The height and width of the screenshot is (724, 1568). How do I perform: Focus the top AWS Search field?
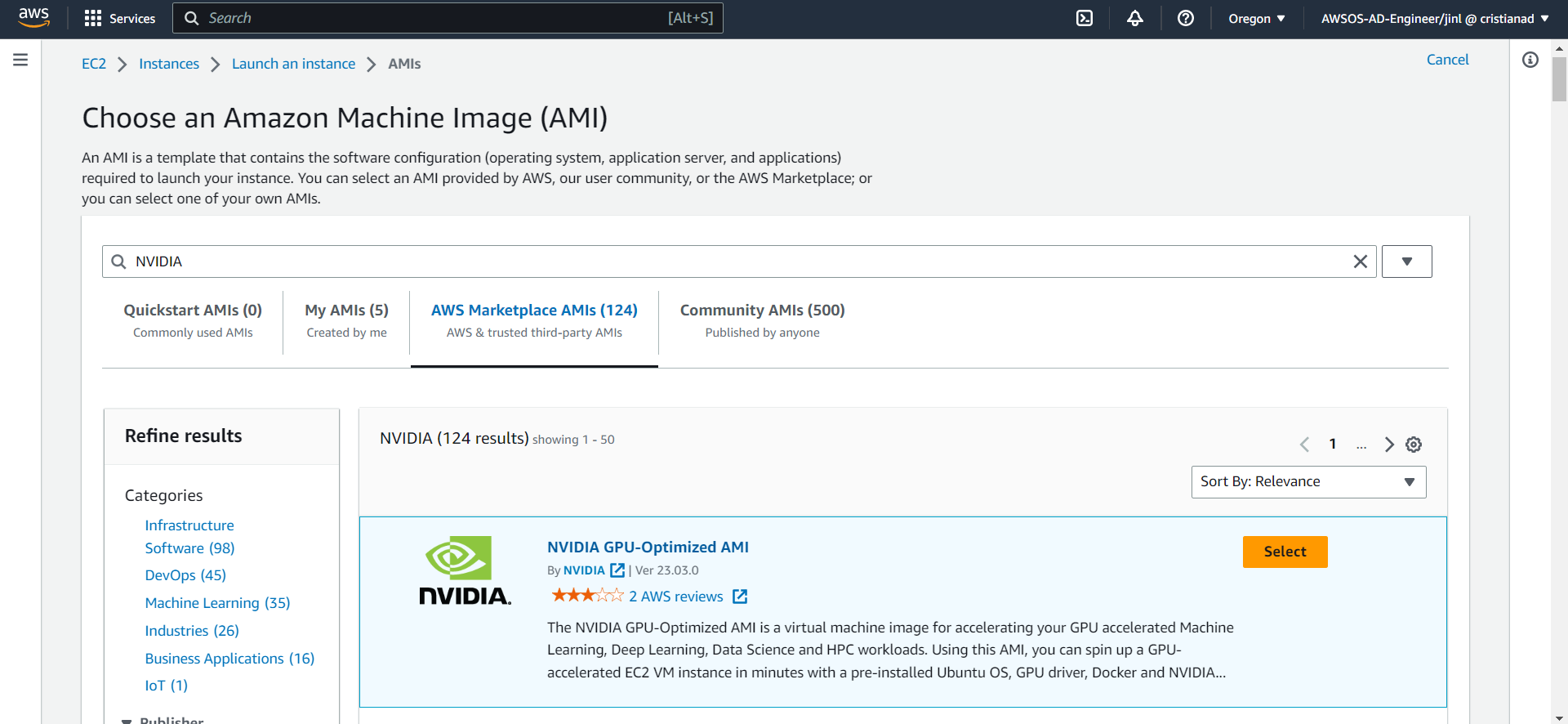[x=448, y=18]
